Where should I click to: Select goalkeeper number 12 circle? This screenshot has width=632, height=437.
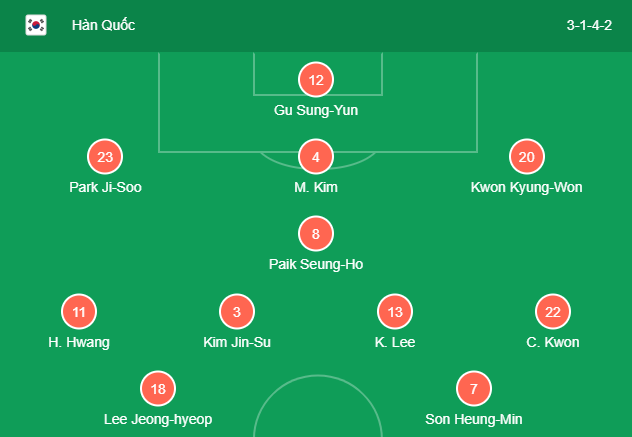[316, 80]
